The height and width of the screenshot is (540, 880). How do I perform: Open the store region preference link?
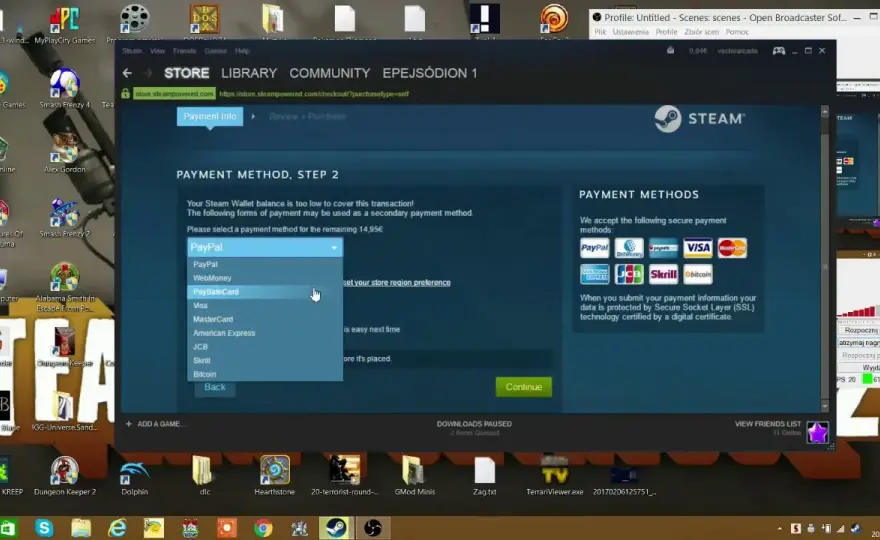click(397, 282)
